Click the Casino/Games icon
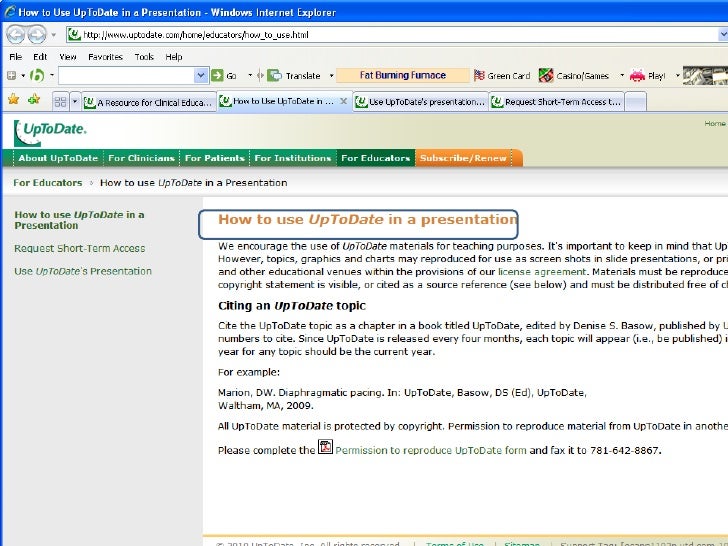 (546, 75)
